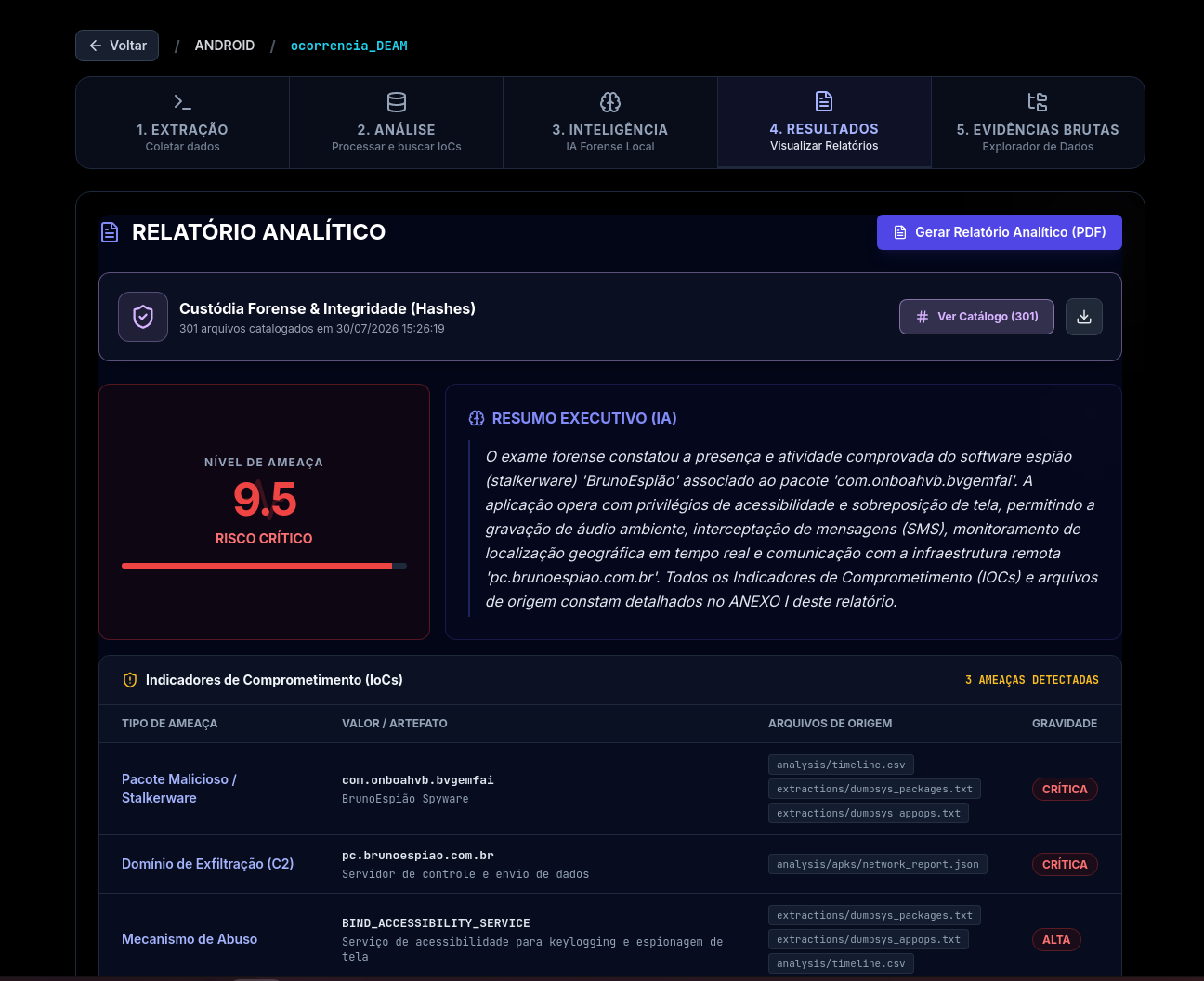
Task: Switch to the 4. RESULTADOS tab
Action: pyautogui.click(x=824, y=123)
